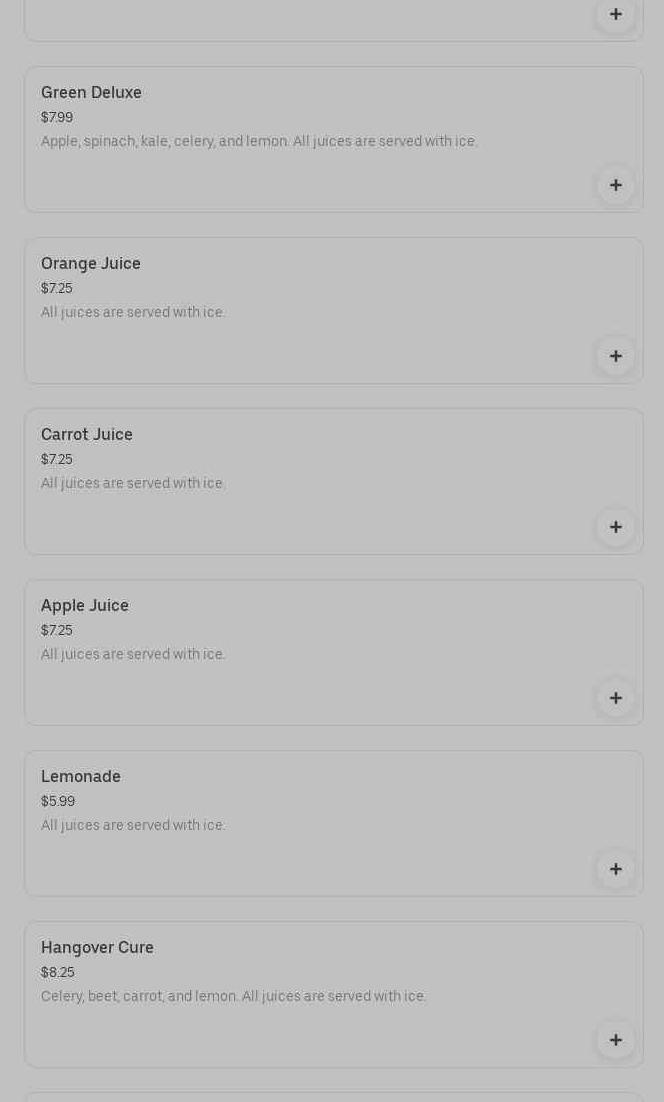Select the $8.25 Hangover Cure price
Viewport: 664px width, 1102px height.
point(58,972)
